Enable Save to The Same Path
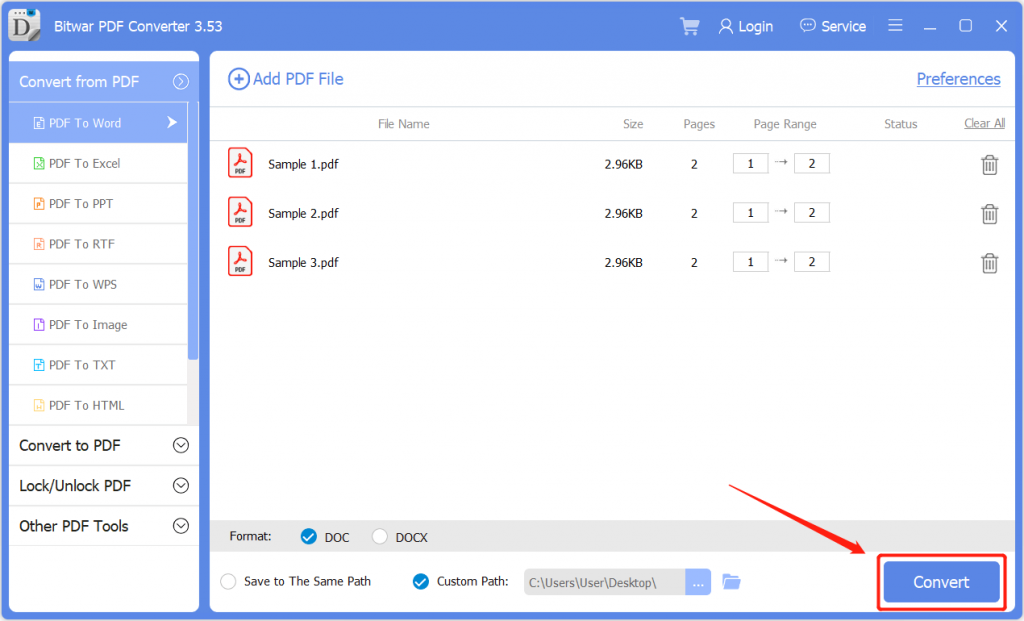Image resolution: width=1024 pixels, height=621 pixels. 230,581
